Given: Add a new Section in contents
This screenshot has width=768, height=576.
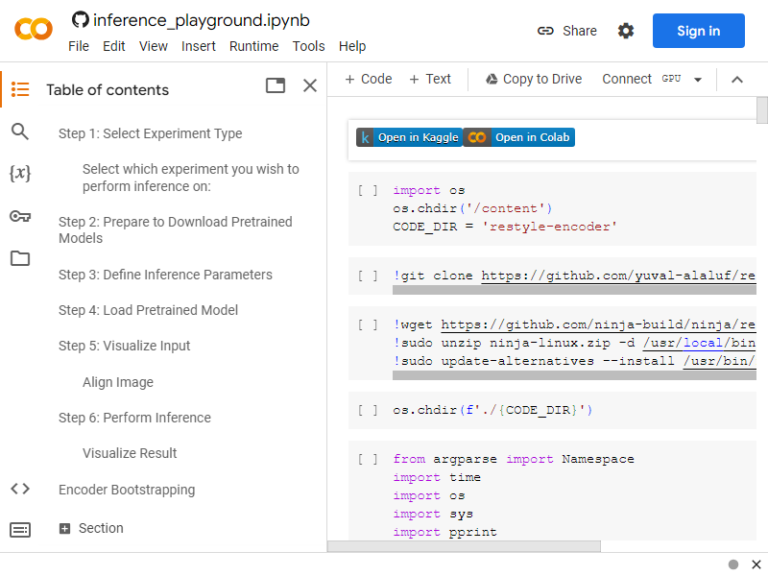Looking at the screenshot, I should (x=91, y=528).
